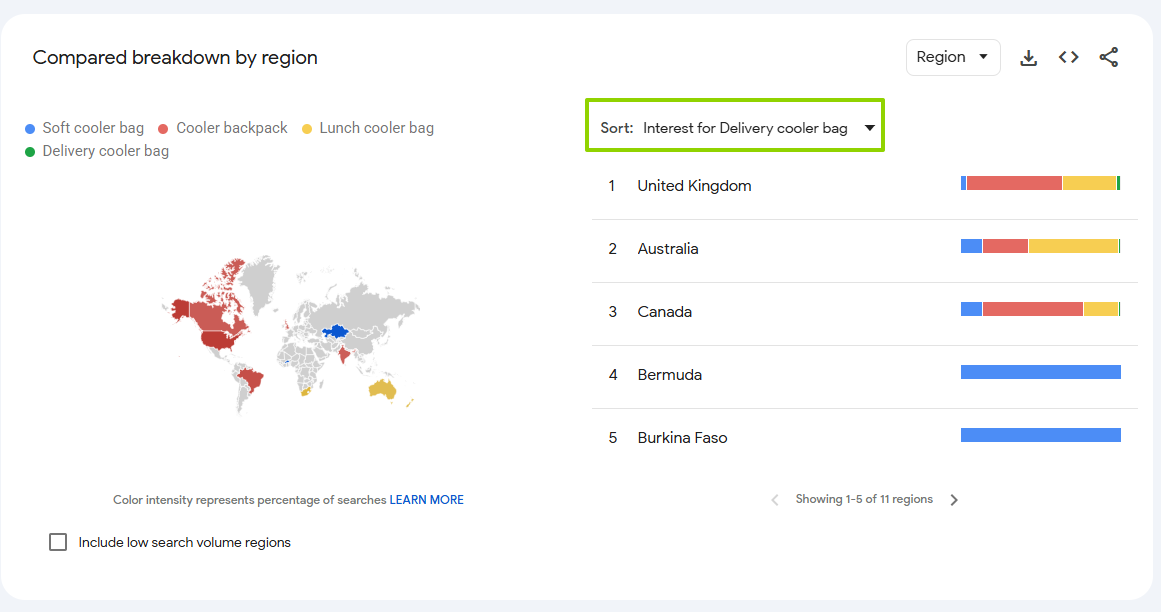The height and width of the screenshot is (612, 1161).
Task: Click Canada's stacked interest bar
Action: (1040, 309)
